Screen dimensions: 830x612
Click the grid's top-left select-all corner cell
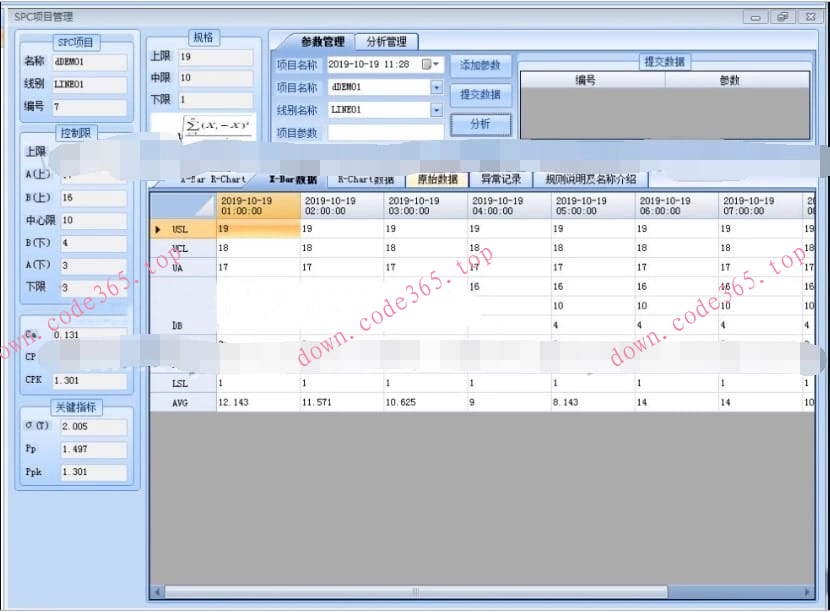pyautogui.click(x=183, y=206)
